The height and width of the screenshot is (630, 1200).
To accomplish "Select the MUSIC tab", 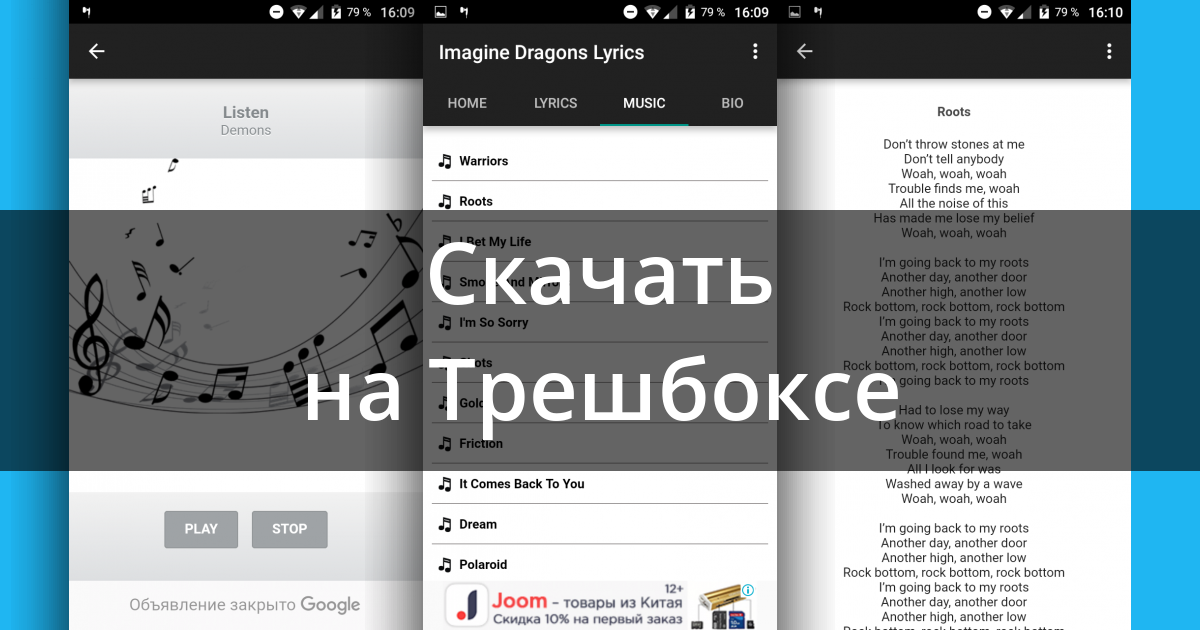I will point(644,103).
